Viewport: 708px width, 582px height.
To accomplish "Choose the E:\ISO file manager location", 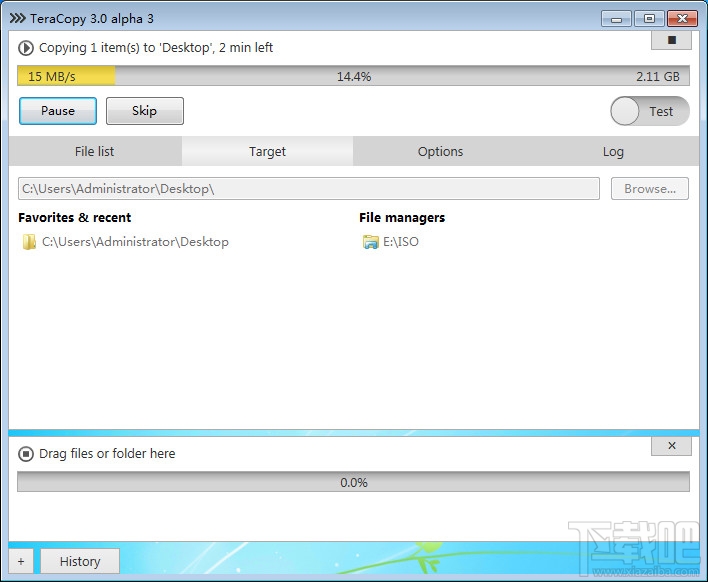I will [391, 242].
